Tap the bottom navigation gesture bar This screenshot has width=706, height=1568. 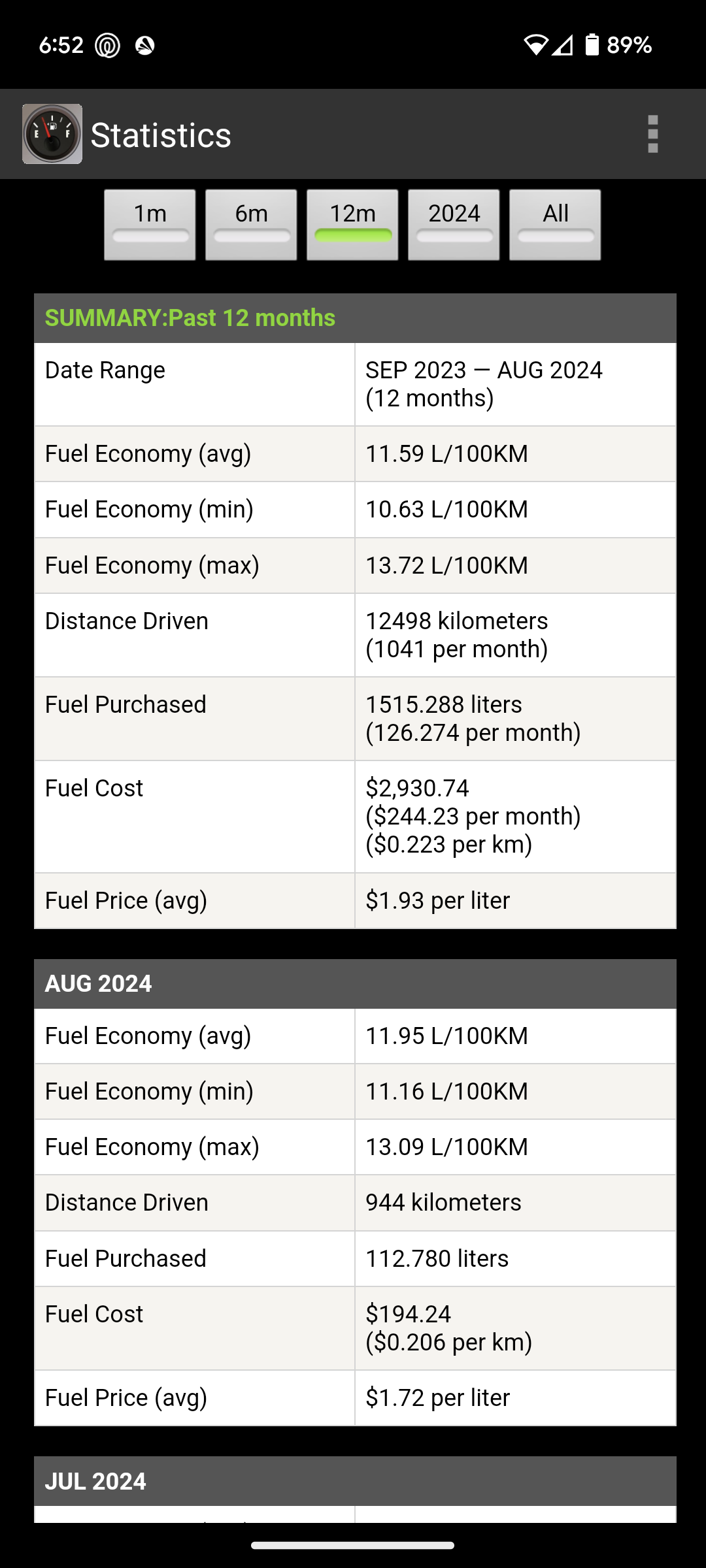[353, 1546]
